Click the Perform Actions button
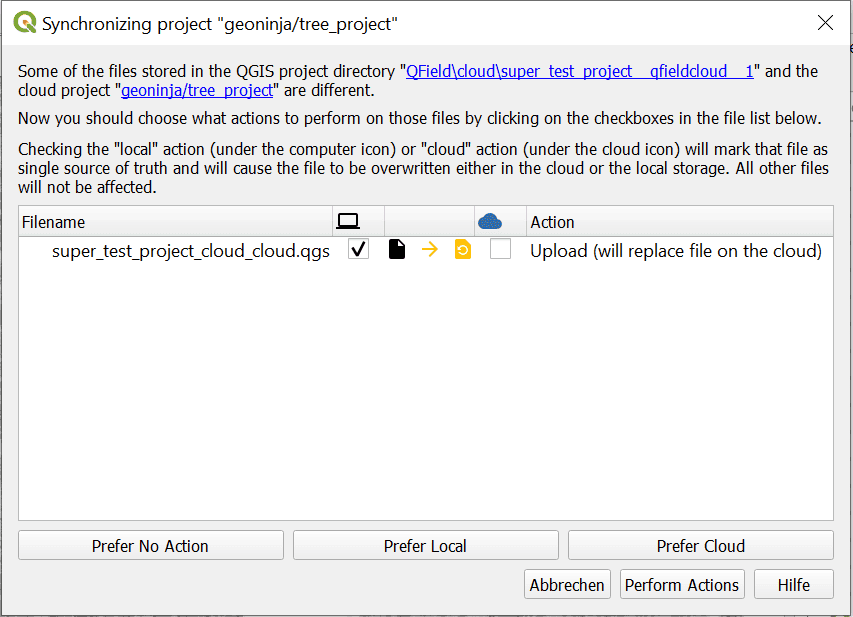This screenshot has width=853, height=617. click(682, 584)
